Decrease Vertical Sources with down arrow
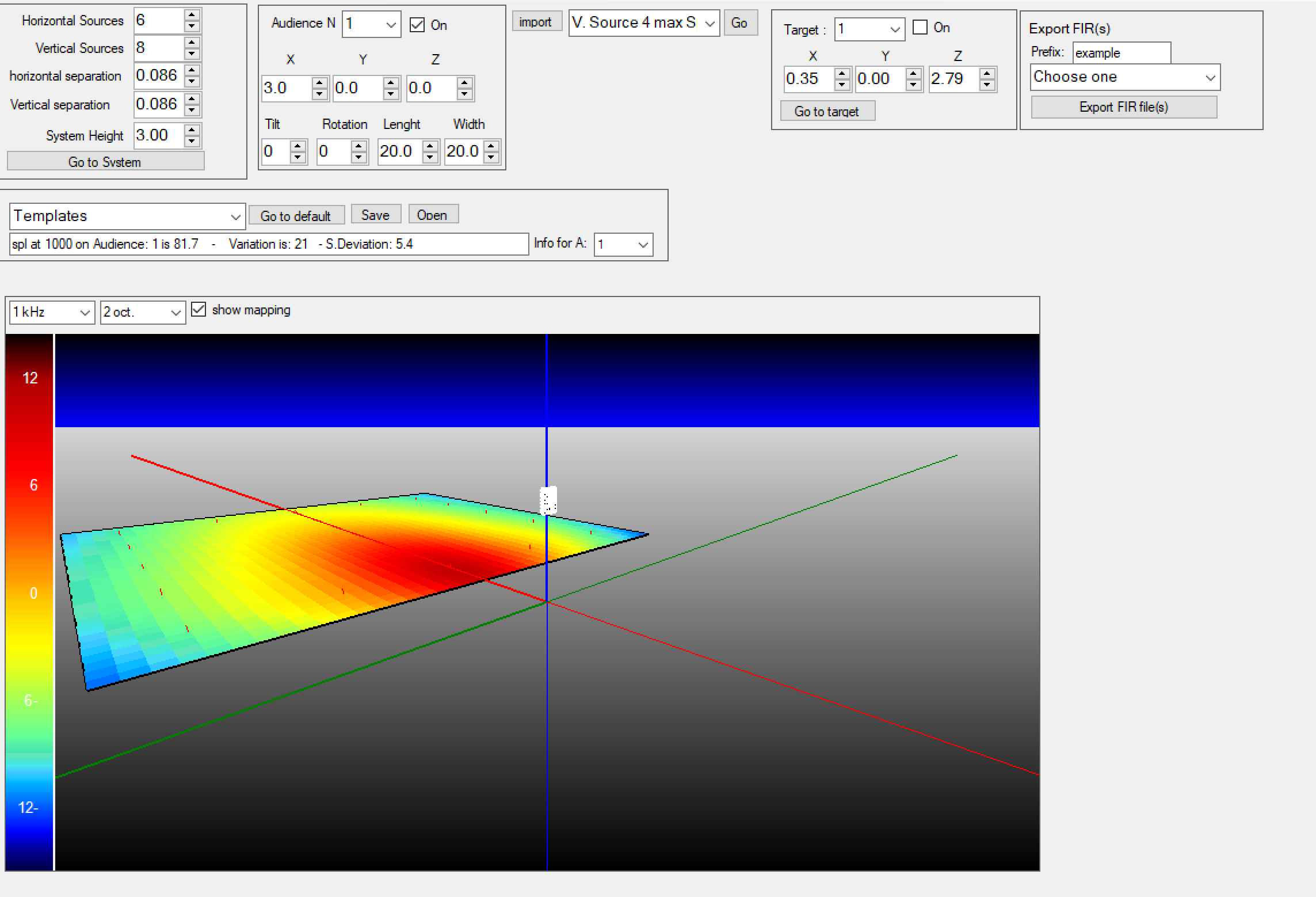This screenshot has height=897, width=1316. pos(192,54)
